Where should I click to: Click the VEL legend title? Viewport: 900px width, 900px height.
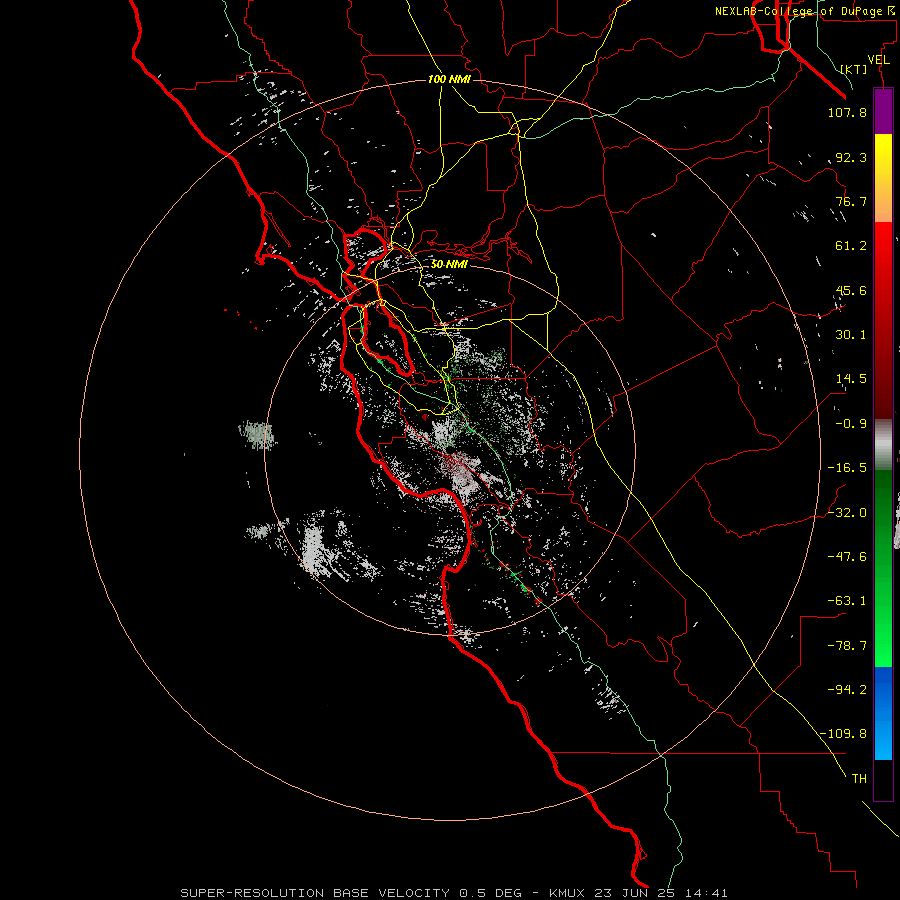pyautogui.click(x=878, y=60)
